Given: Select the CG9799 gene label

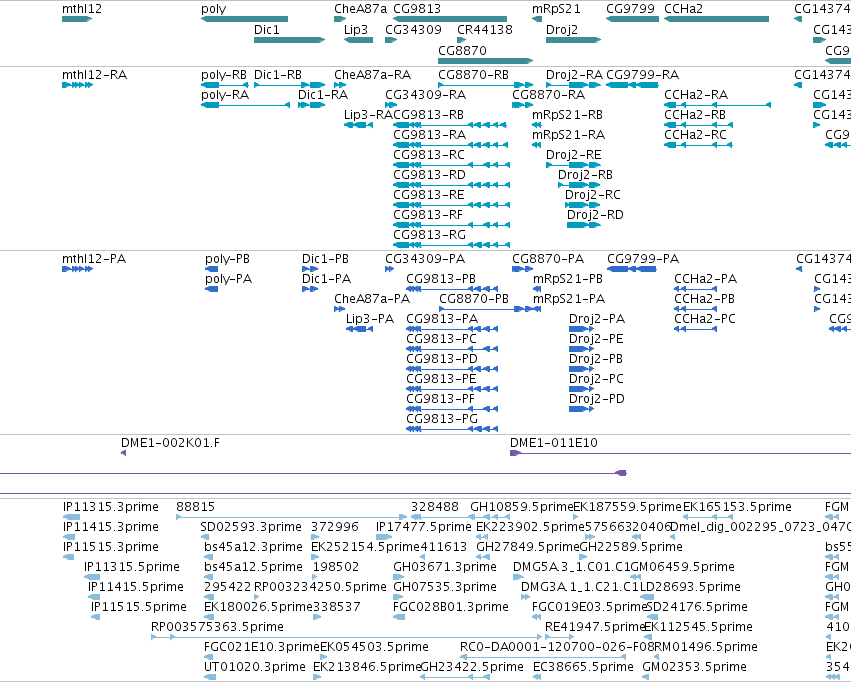Looking at the screenshot, I should pos(630,9).
